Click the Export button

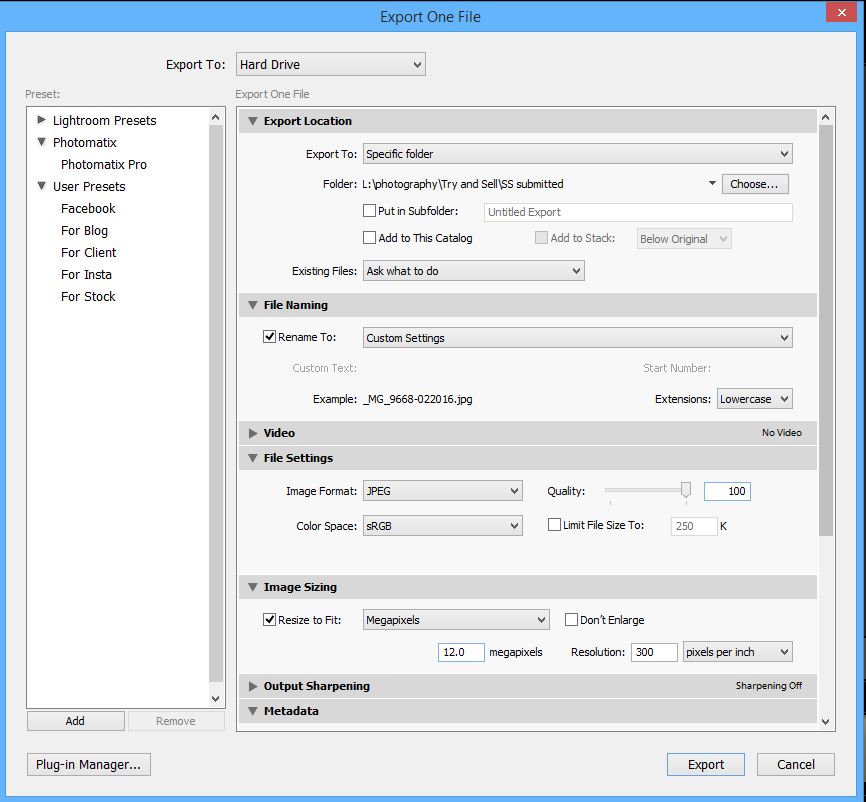coord(705,764)
